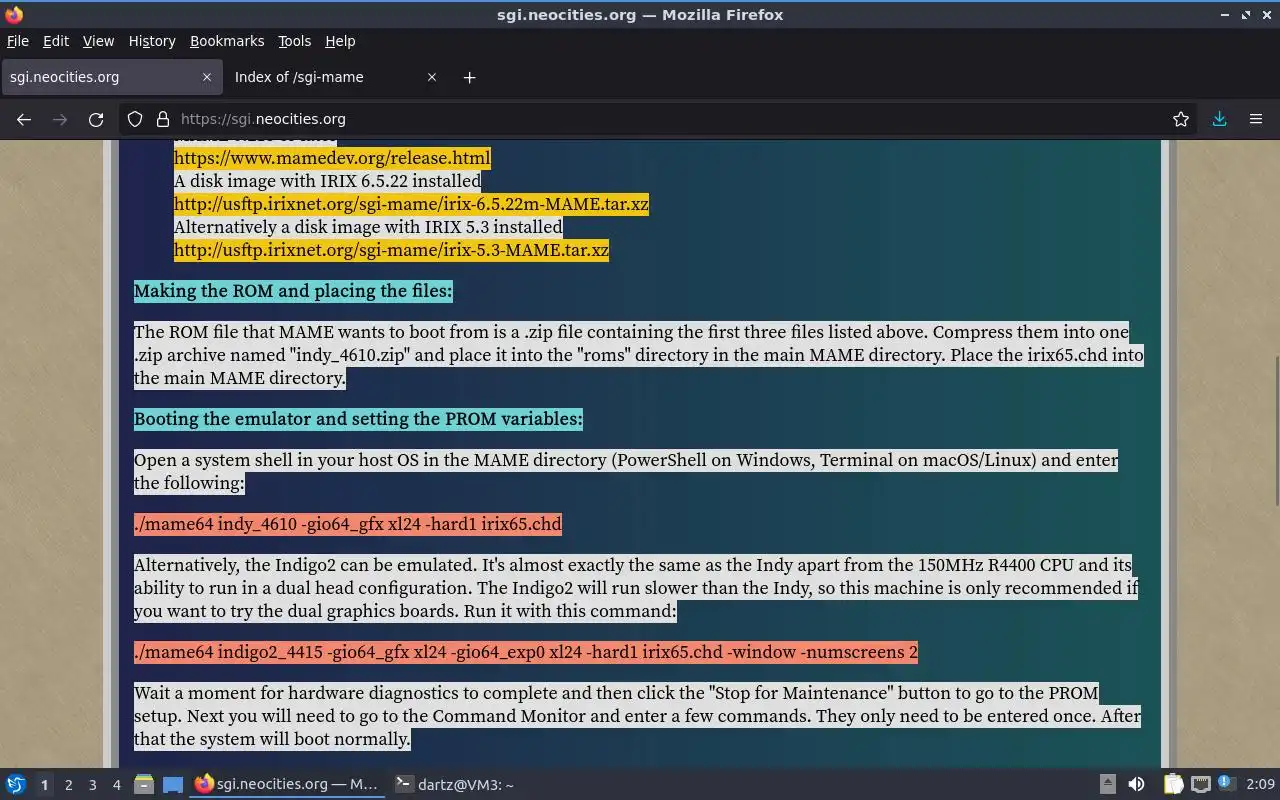Open the Firefox downloads panel

point(1219,119)
